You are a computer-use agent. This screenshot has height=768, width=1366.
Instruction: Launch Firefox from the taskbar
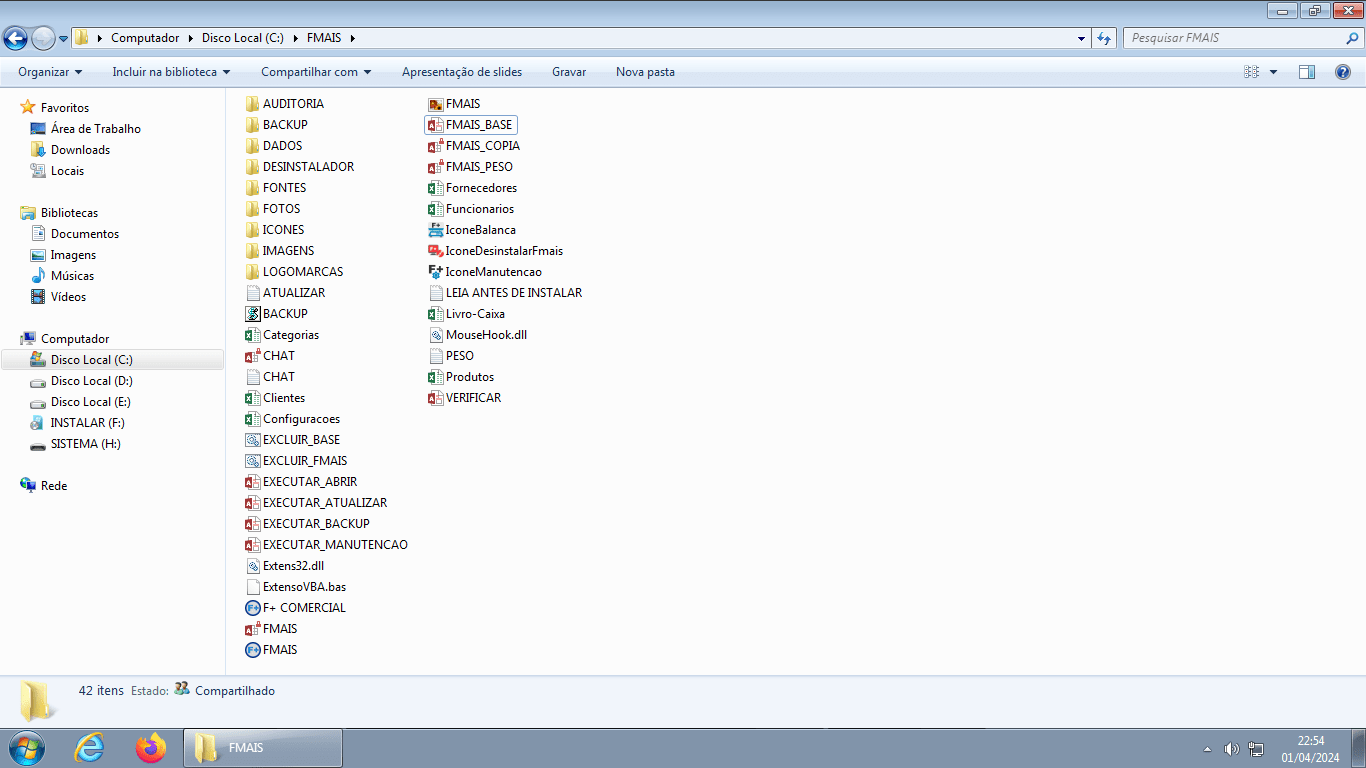pos(151,748)
